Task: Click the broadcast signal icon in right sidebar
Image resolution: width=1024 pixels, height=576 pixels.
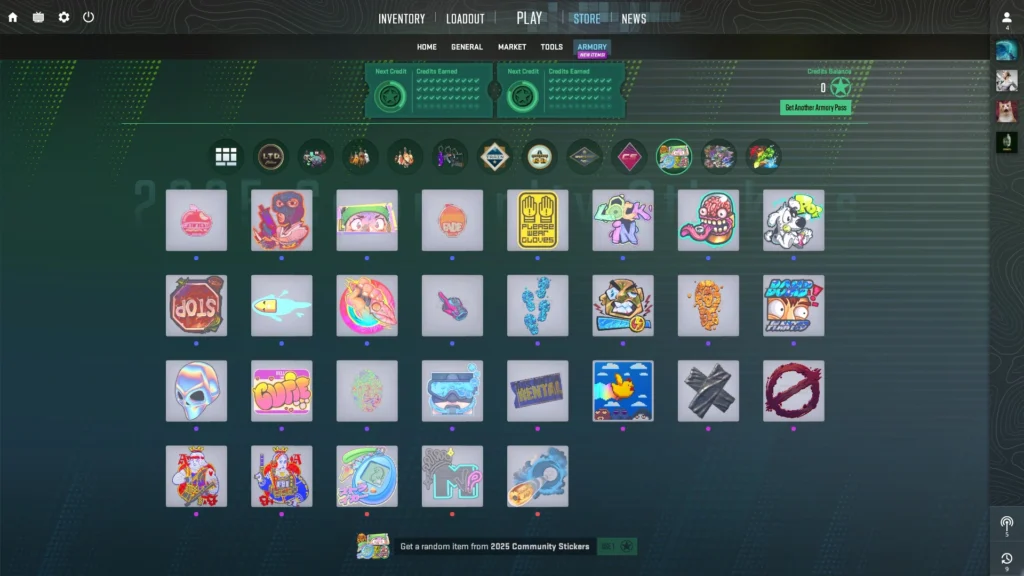Action: pos(1006,523)
